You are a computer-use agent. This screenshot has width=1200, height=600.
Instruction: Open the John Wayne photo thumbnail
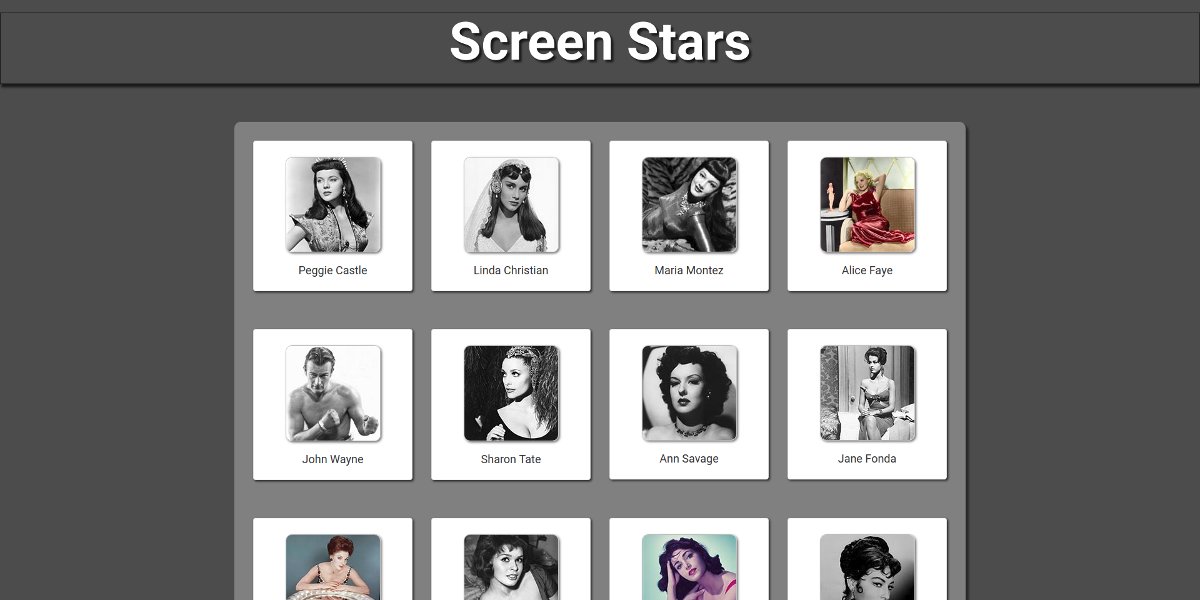333,394
